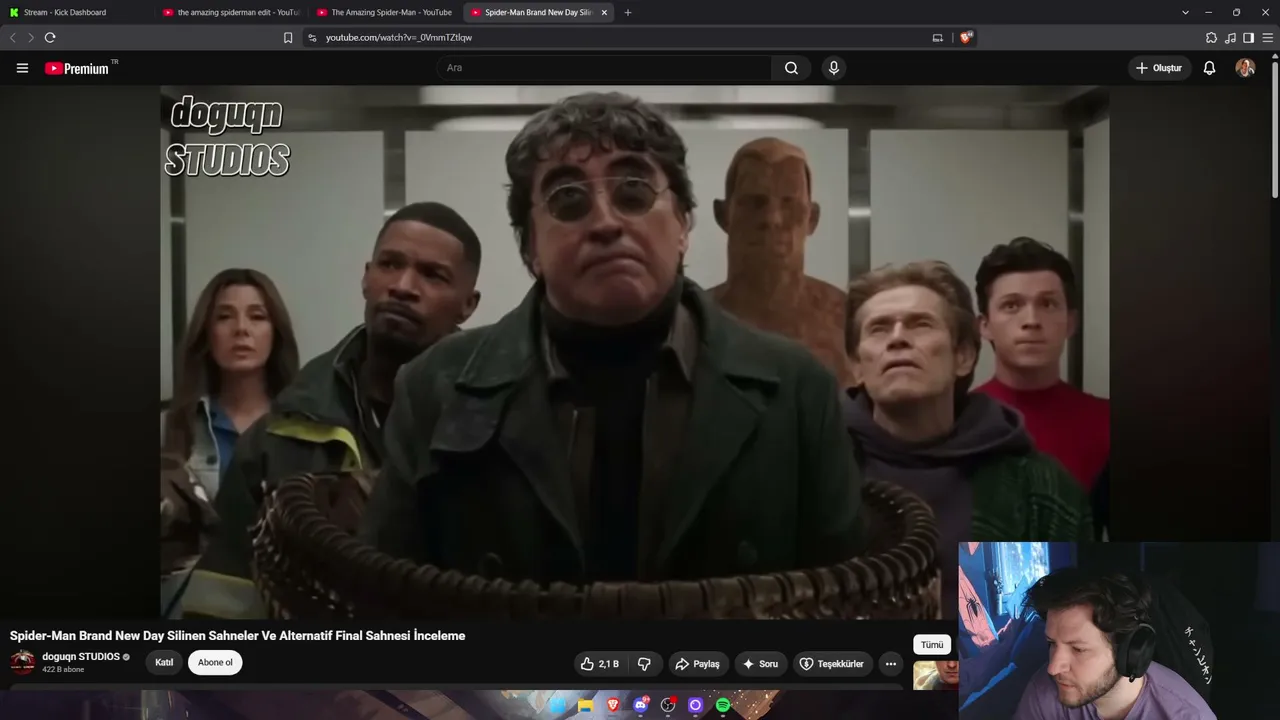Switch to The Amazing Spider-Man YouTube tab
Image resolution: width=1280 pixels, height=720 pixels.
point(385,12)
